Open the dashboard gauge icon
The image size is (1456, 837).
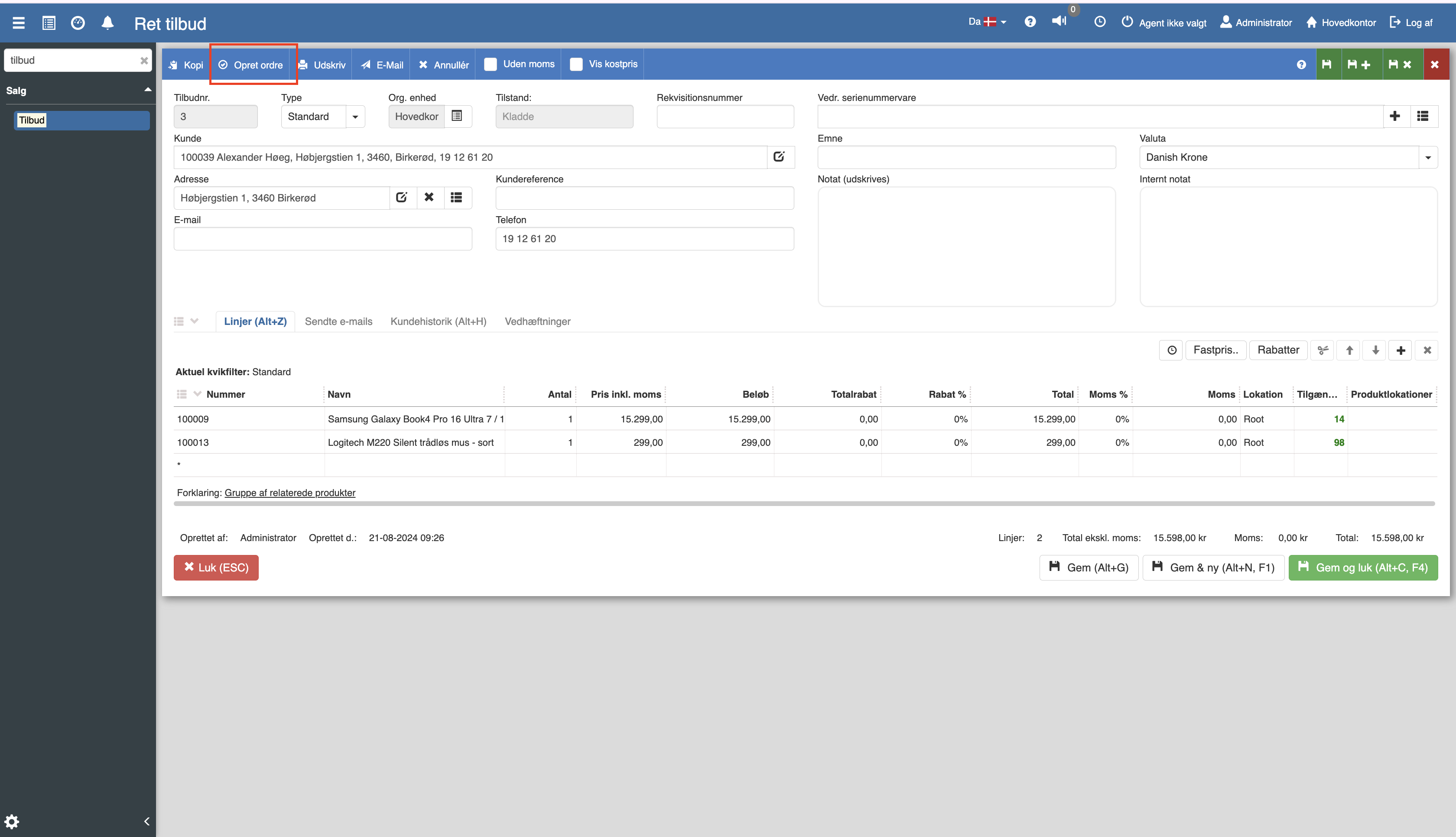coord(78,23)
